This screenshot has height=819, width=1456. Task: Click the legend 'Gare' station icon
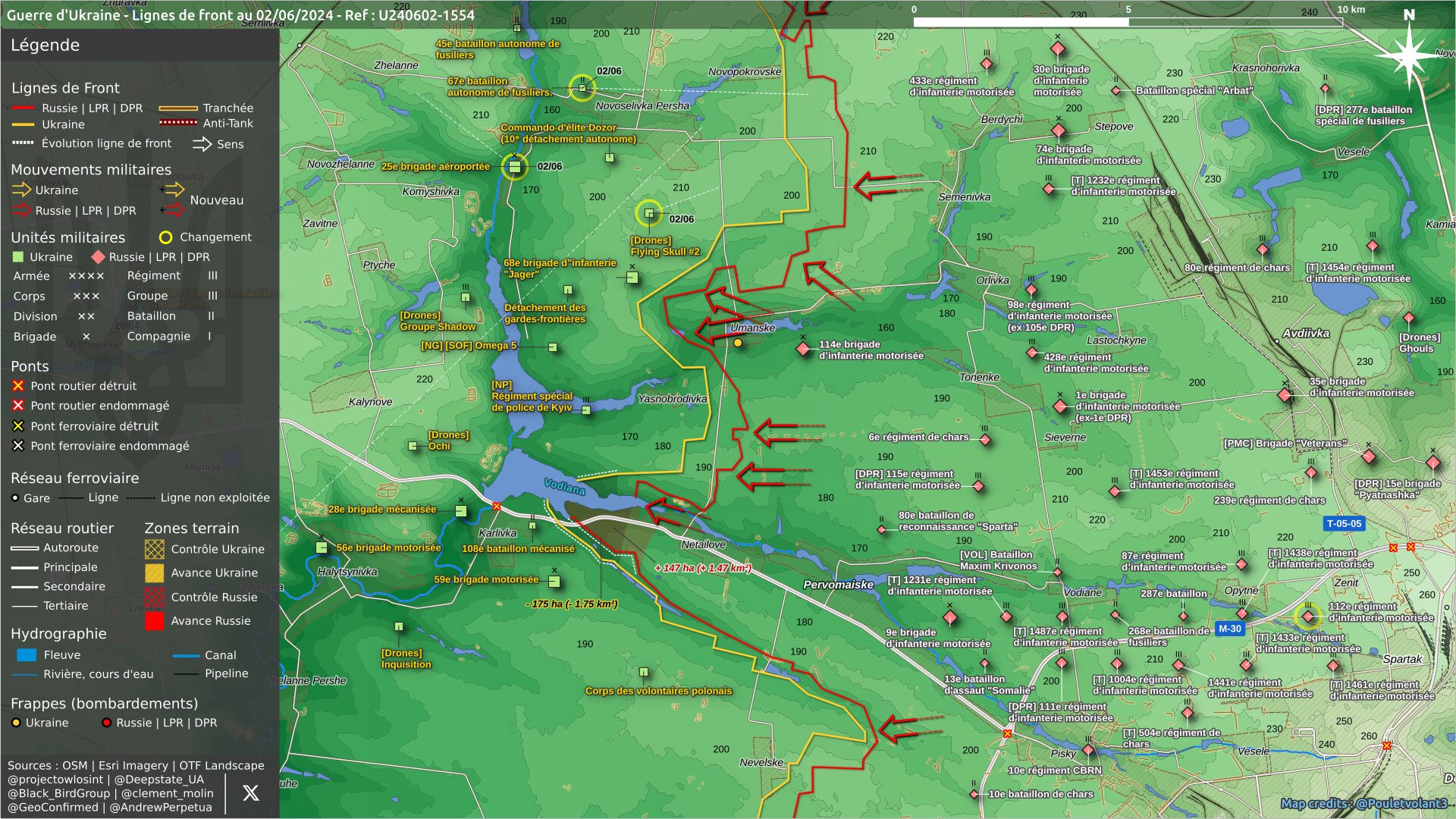15,498
